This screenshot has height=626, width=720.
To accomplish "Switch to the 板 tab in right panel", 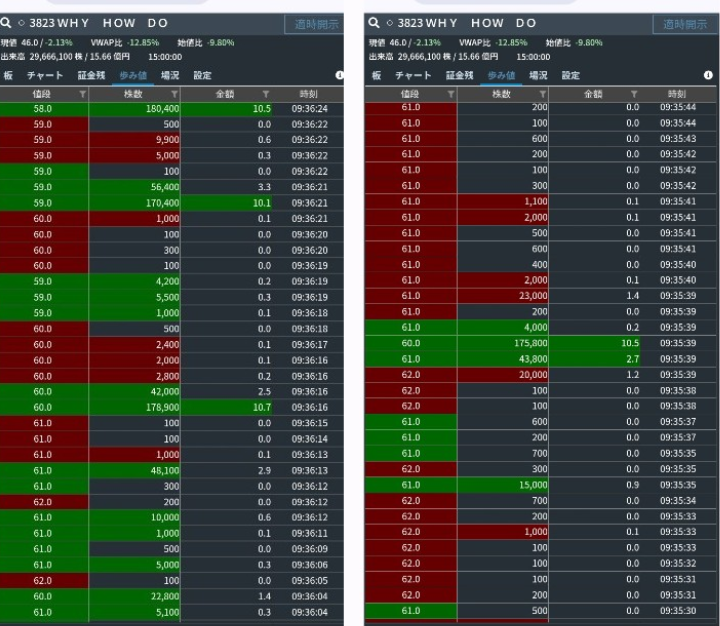I will pos(376,75).
